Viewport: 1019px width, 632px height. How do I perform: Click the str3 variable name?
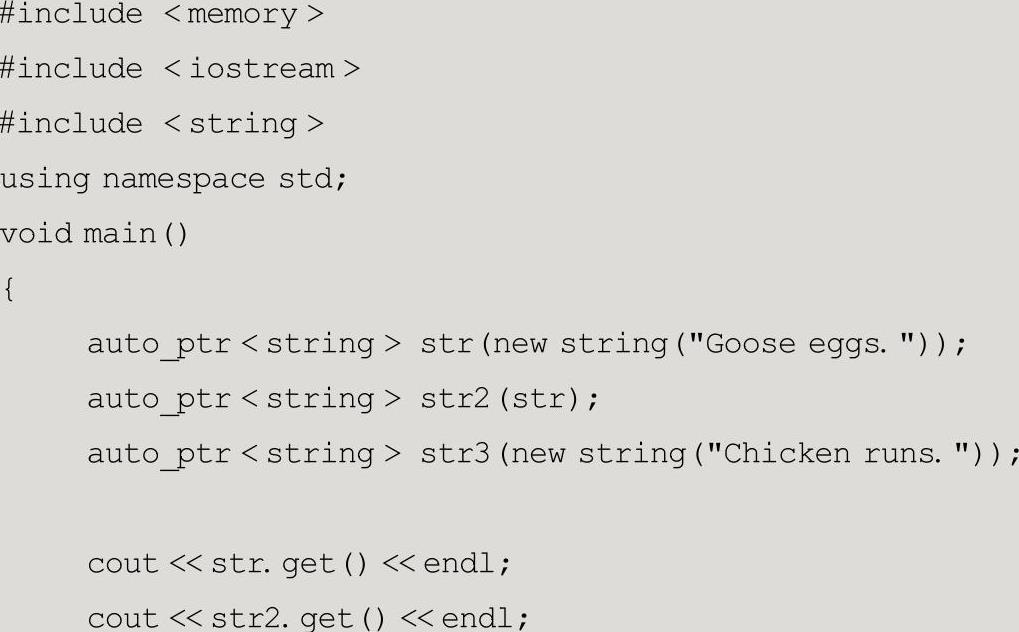point(455,454)
